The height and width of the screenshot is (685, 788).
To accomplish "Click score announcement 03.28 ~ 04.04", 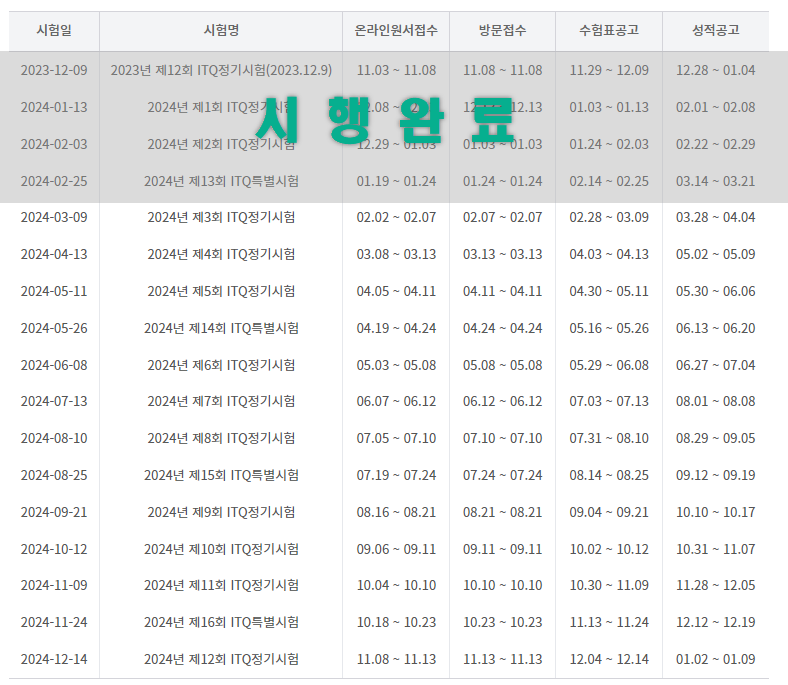I will (716, 218).
